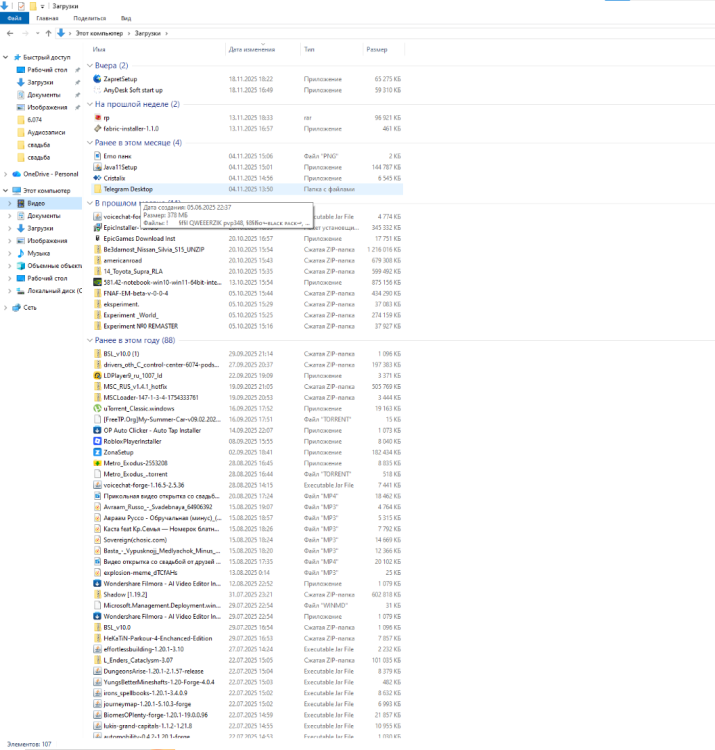715x750 pixels.
Task: Click 'Этот компьютер' in address breadcrumb
Action: click(99, 33)
